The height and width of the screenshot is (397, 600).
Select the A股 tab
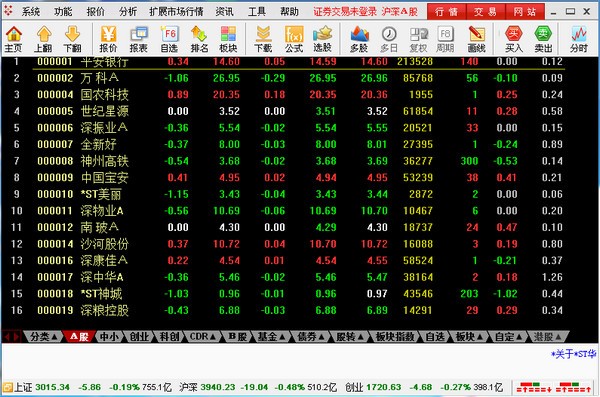coord(79,337)
